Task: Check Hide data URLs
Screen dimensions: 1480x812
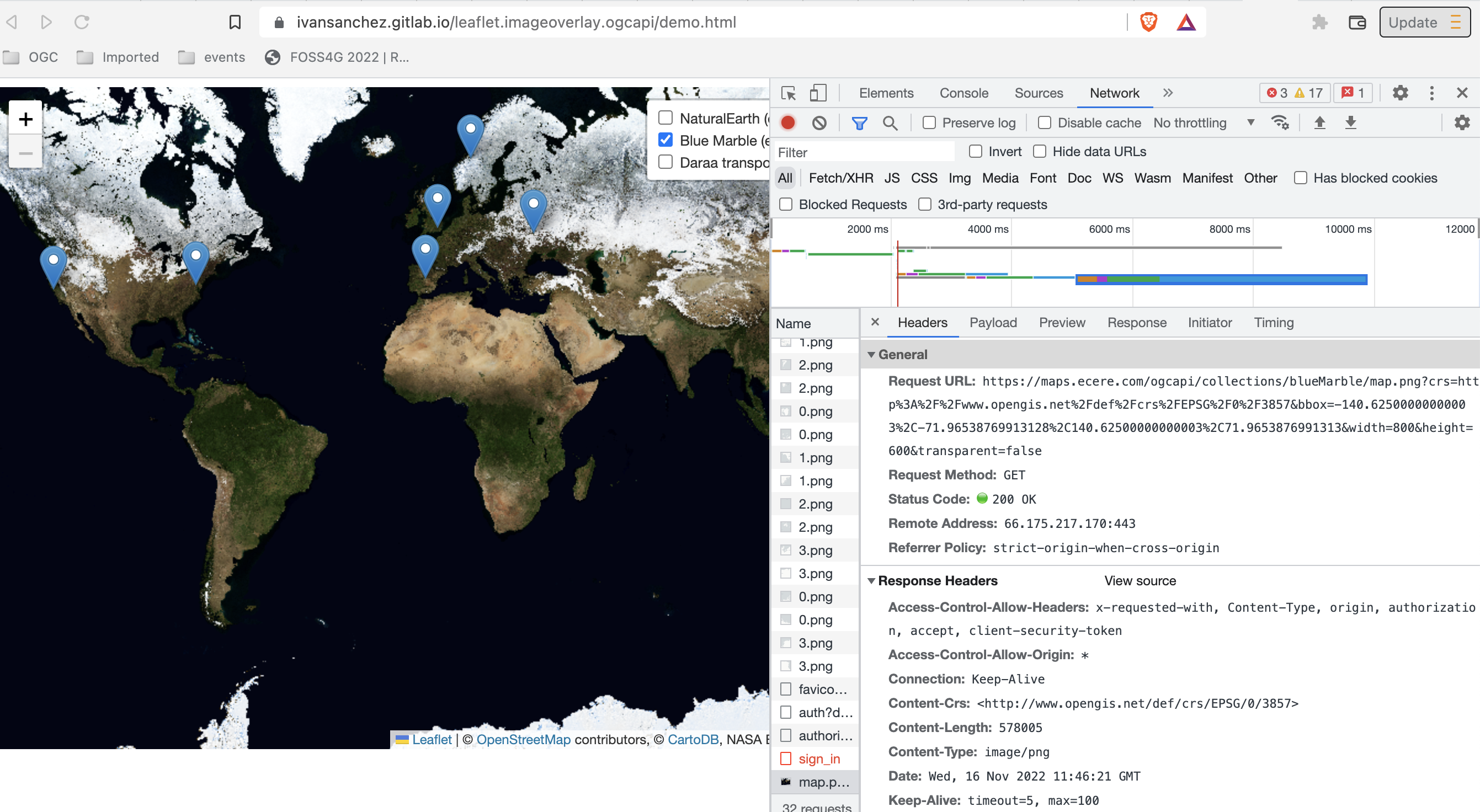Action: (1039, 152)
